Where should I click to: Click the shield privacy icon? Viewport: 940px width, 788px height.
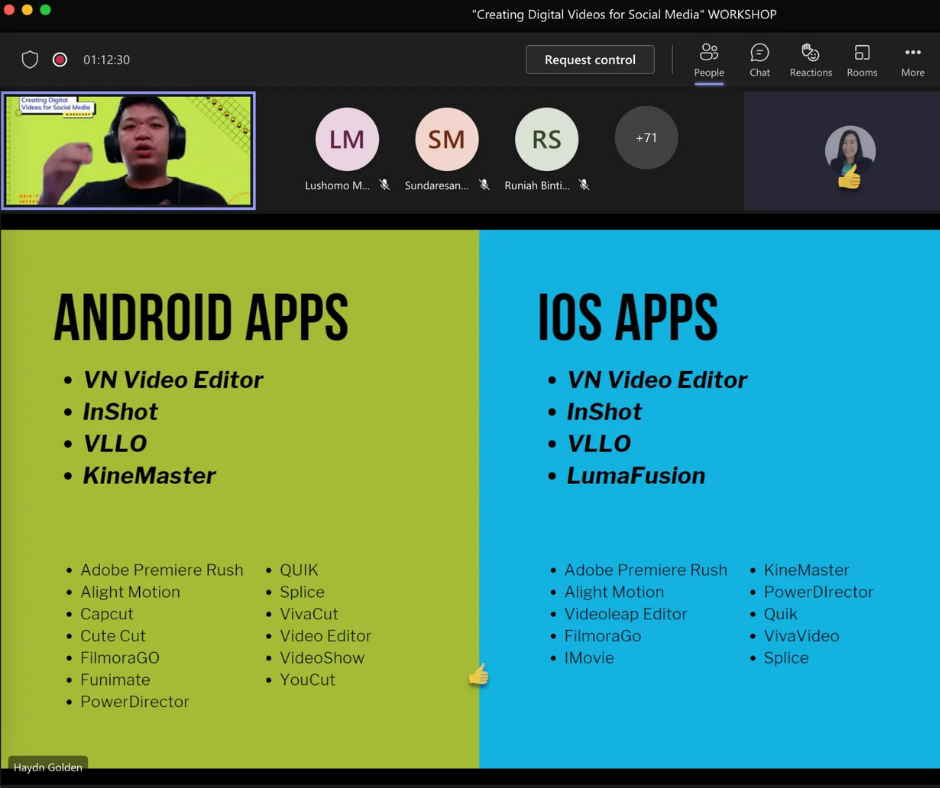click(30, 59)
